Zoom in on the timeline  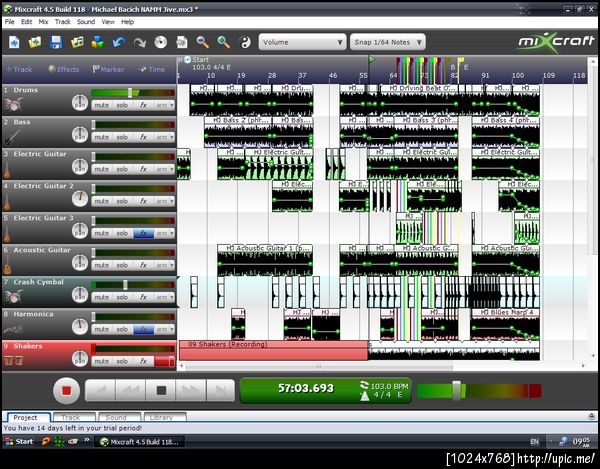(223, 42)
